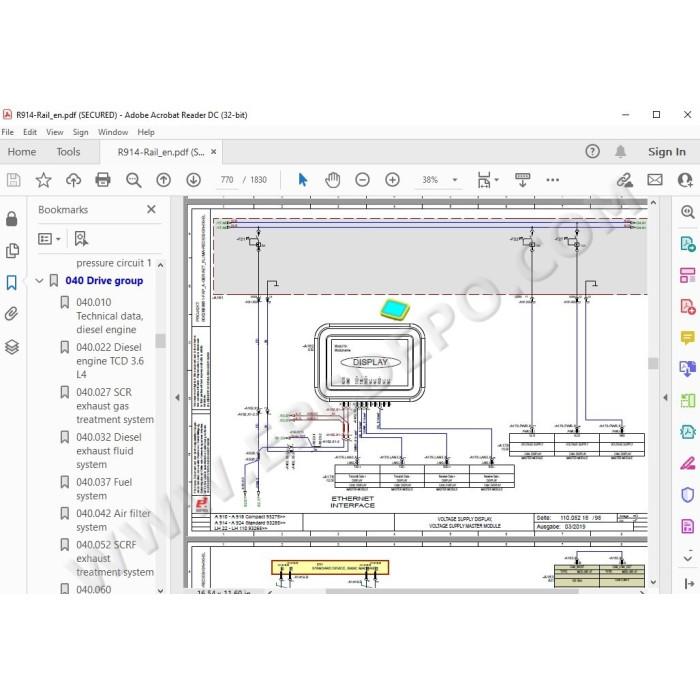This screenshot has height=700, width=700.
Task: Add a new bookmark icon
Action: (x=81, y=239)
